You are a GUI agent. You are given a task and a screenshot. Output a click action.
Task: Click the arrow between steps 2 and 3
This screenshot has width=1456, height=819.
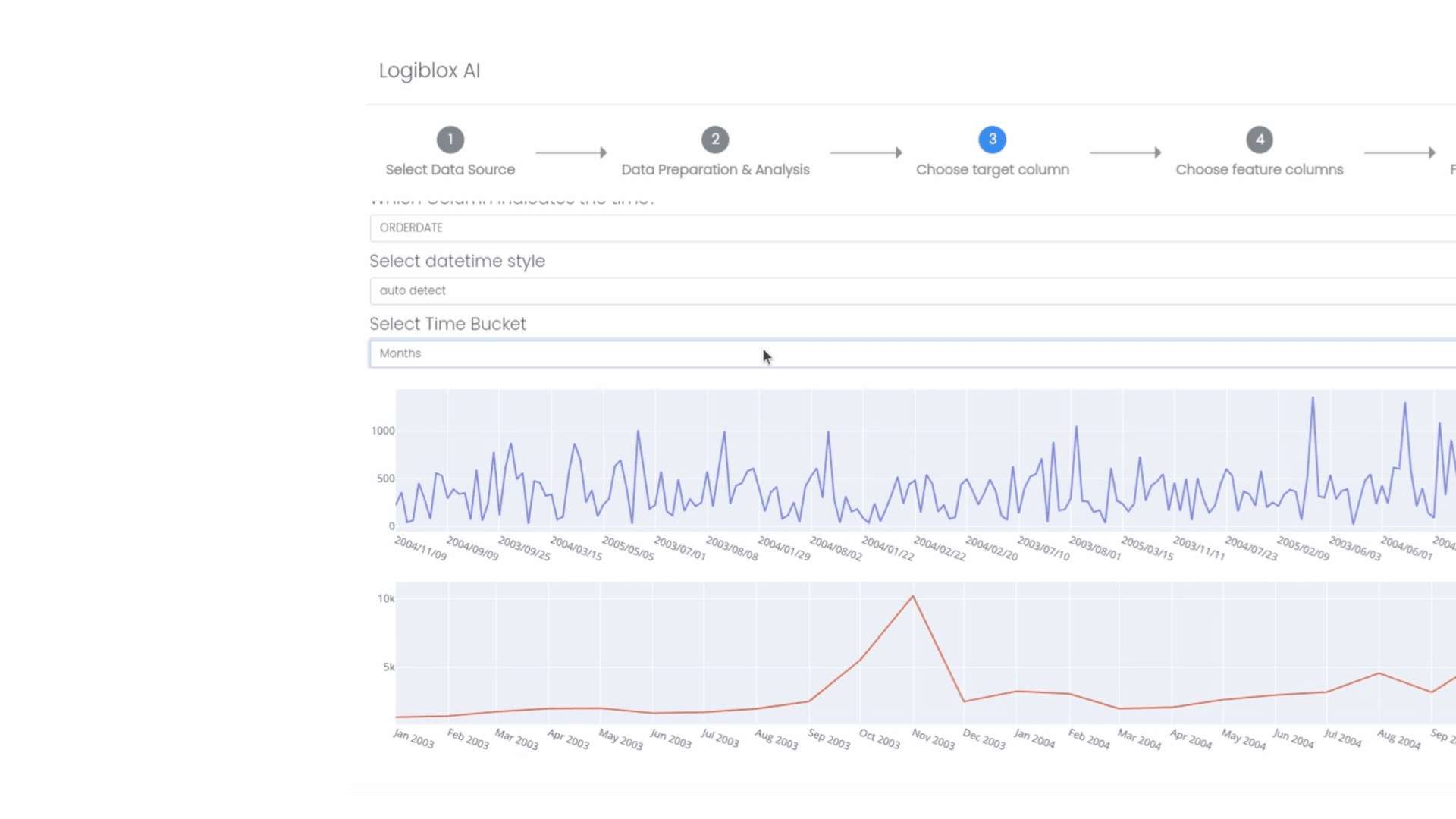click(x=865, y=152)
